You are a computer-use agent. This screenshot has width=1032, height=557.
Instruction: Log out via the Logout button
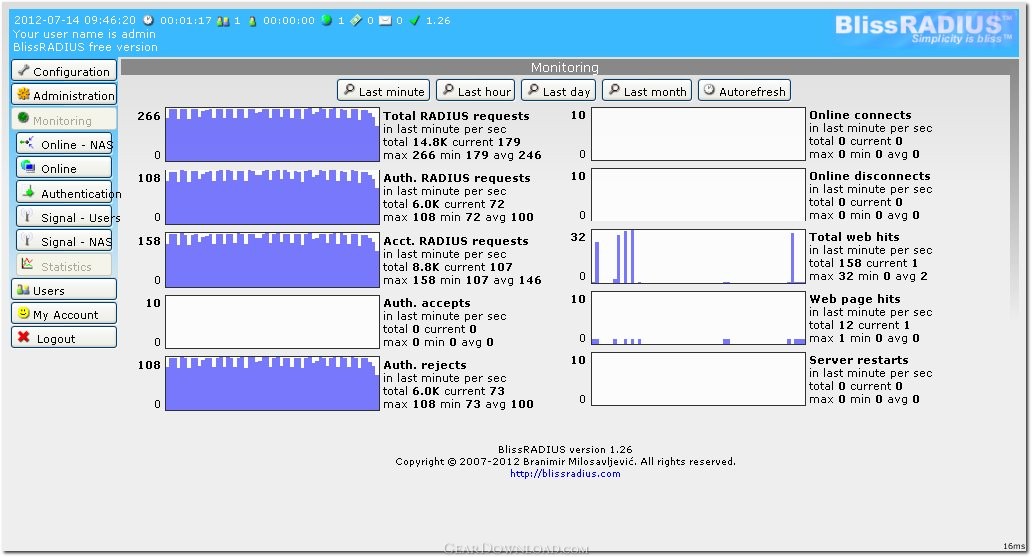click(x=64, y=337)
